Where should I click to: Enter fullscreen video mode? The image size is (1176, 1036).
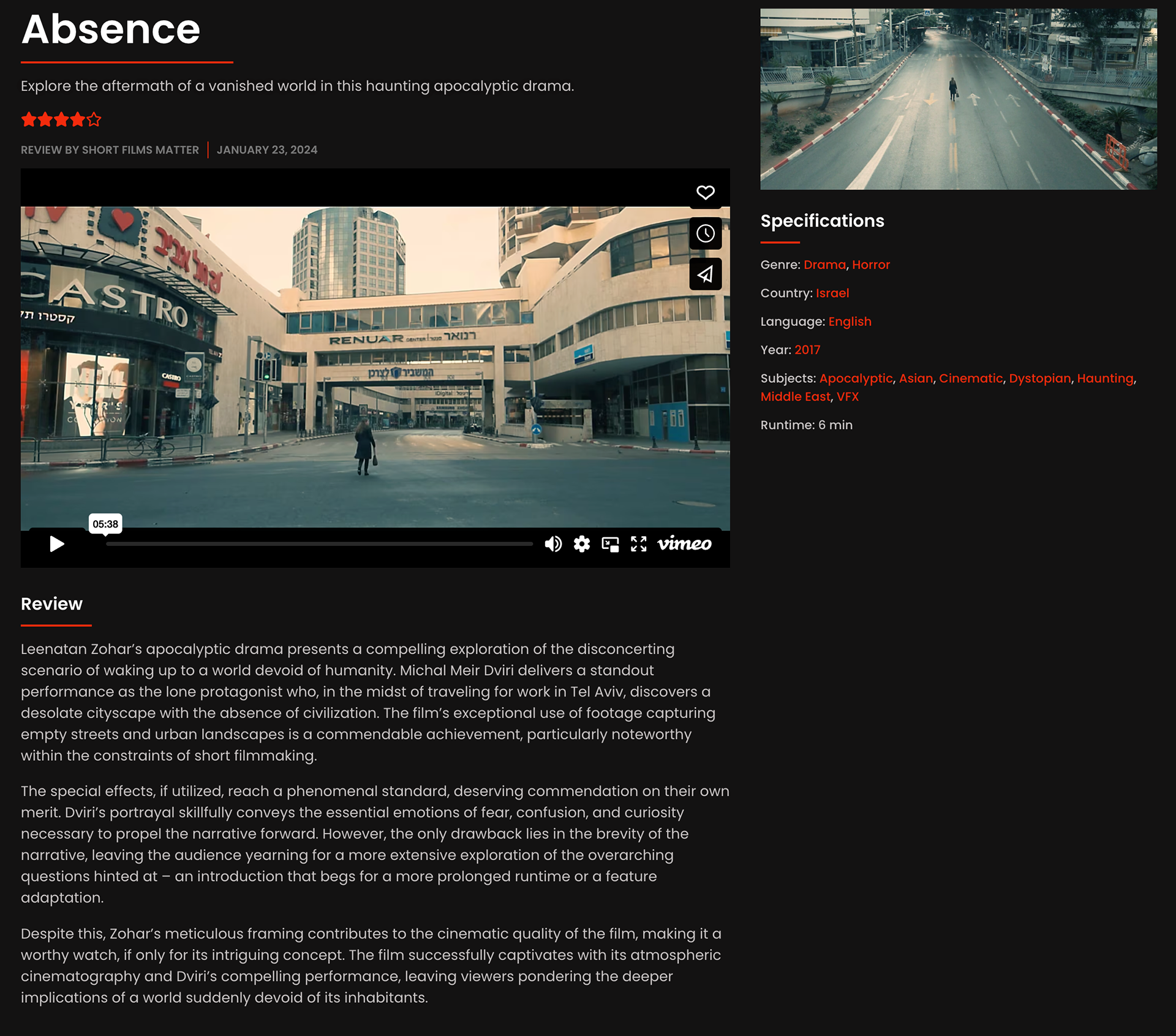pyautogui.click(x=638, y=544)
